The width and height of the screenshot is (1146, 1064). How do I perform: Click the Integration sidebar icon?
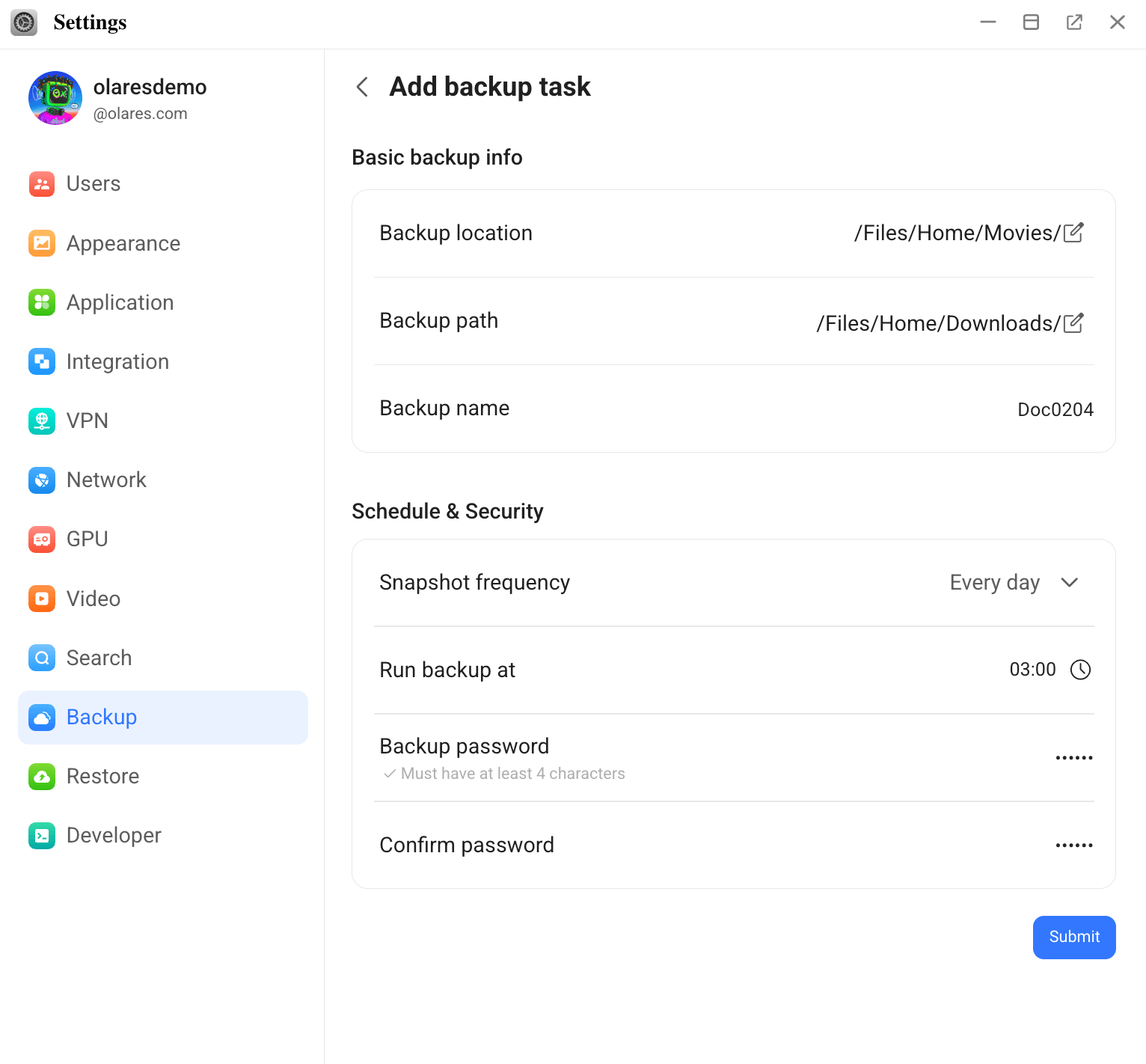42,361
